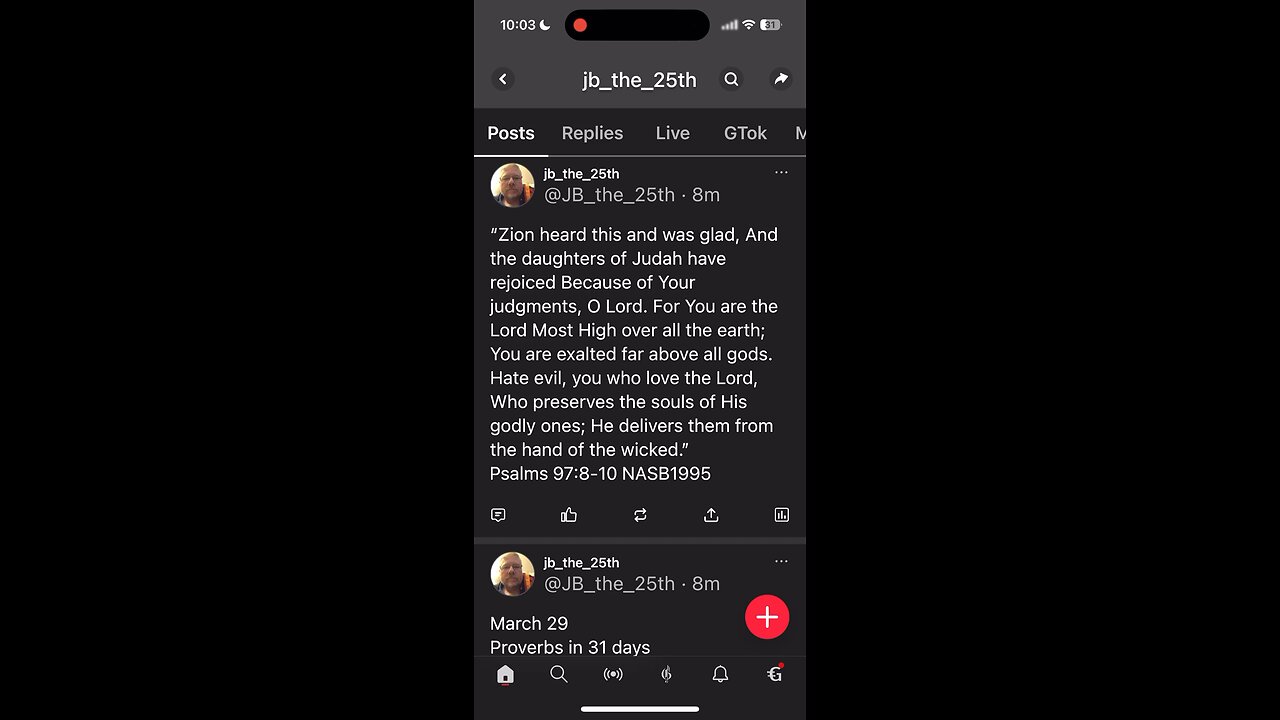Tap first post's profile avatar
The image size is (1280, 720).
[512, 185]
